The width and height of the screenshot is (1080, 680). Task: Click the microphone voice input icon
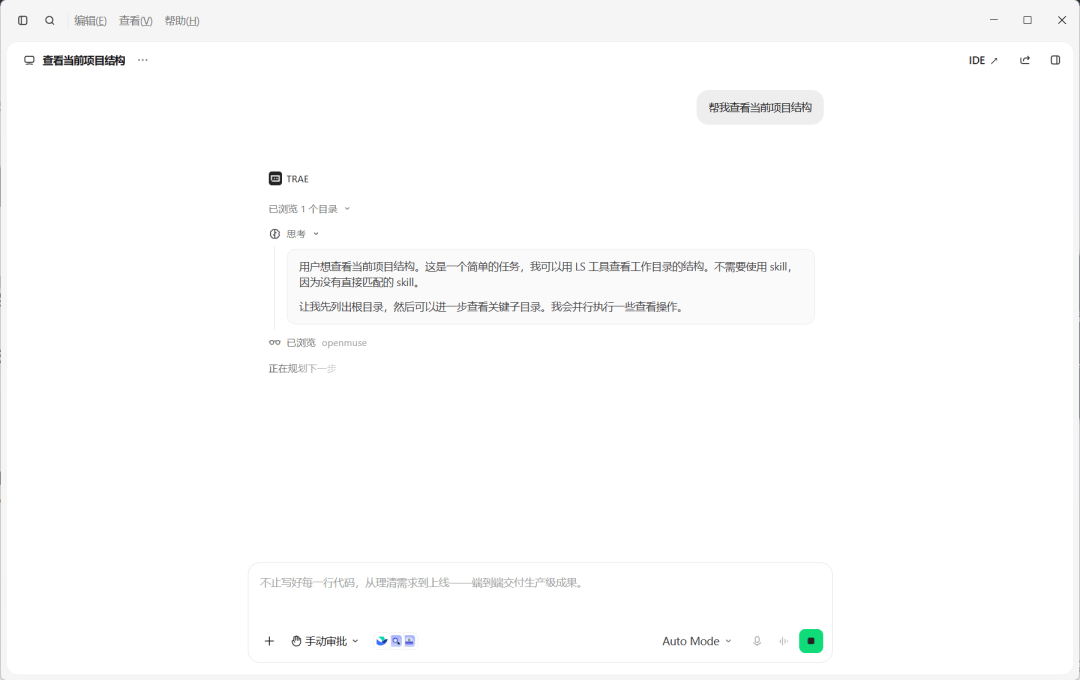[757, 641]
